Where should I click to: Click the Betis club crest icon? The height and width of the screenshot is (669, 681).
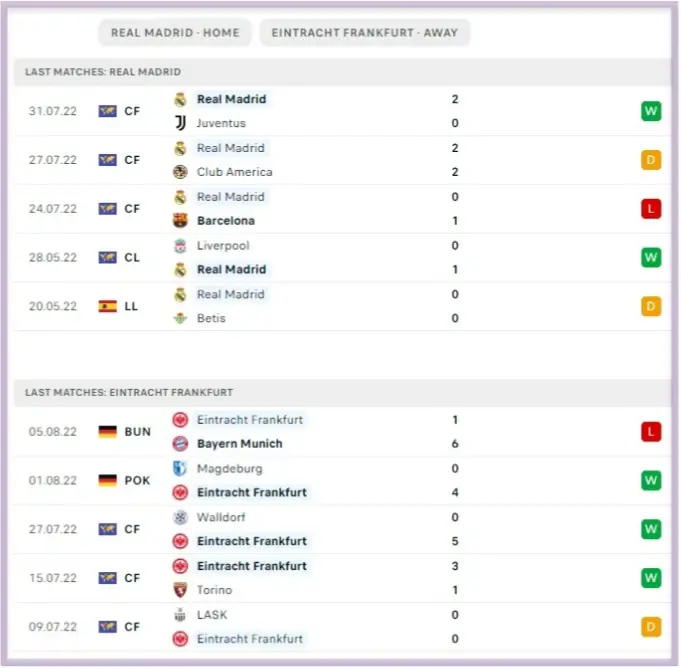tap(180, 319)
